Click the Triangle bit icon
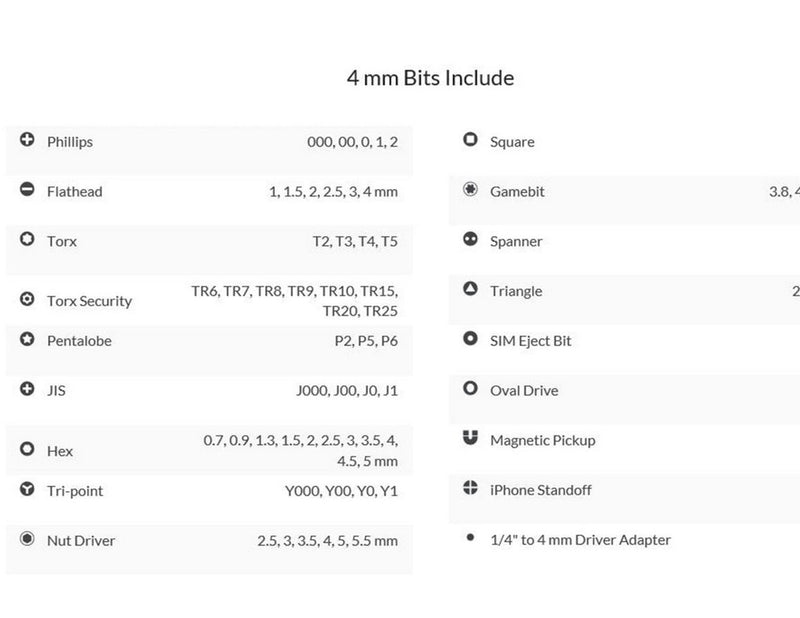This screenshot has height=618, width=800. pos(470,289)
